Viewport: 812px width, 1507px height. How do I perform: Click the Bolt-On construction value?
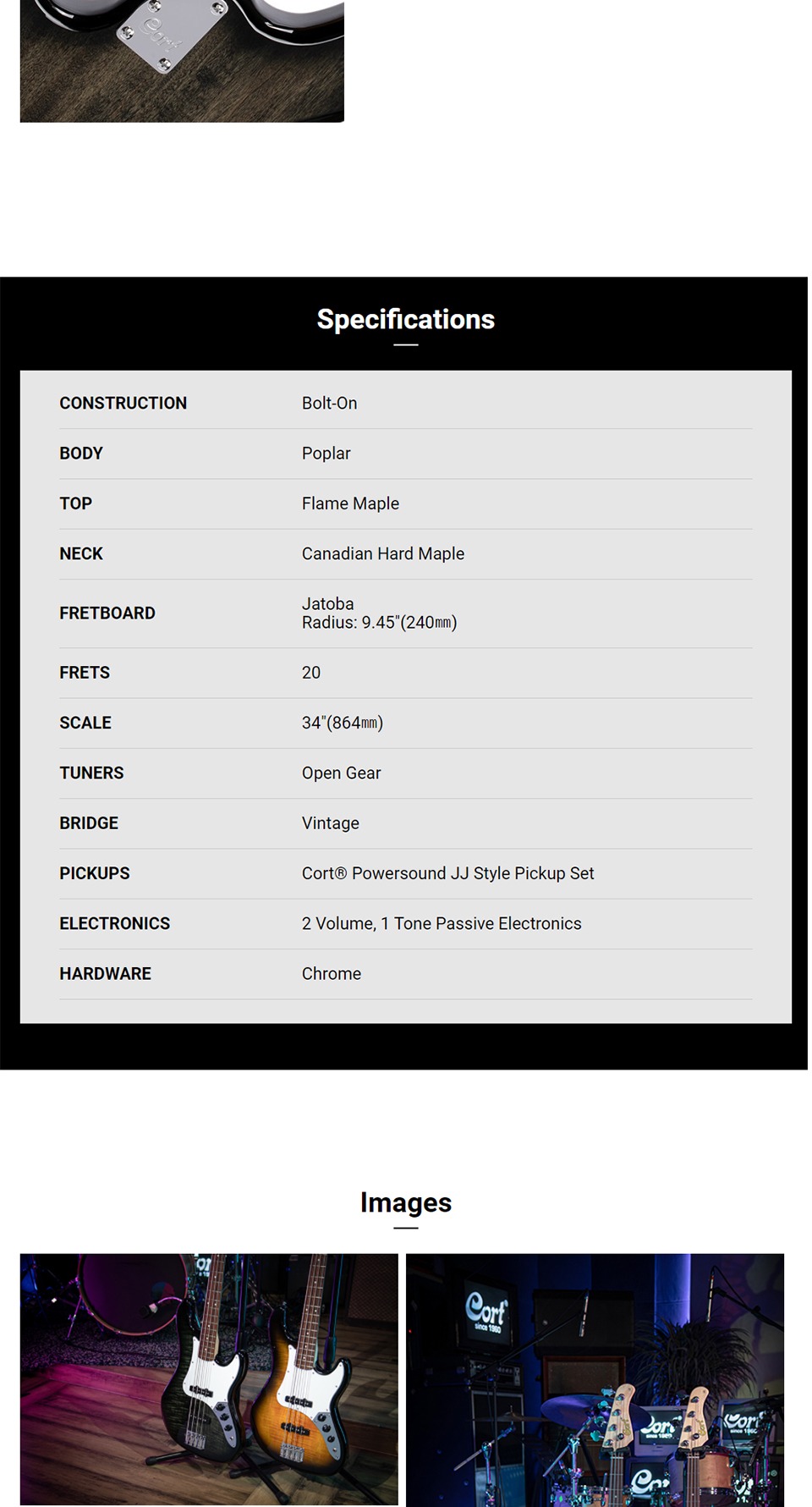tap(330, 404)
